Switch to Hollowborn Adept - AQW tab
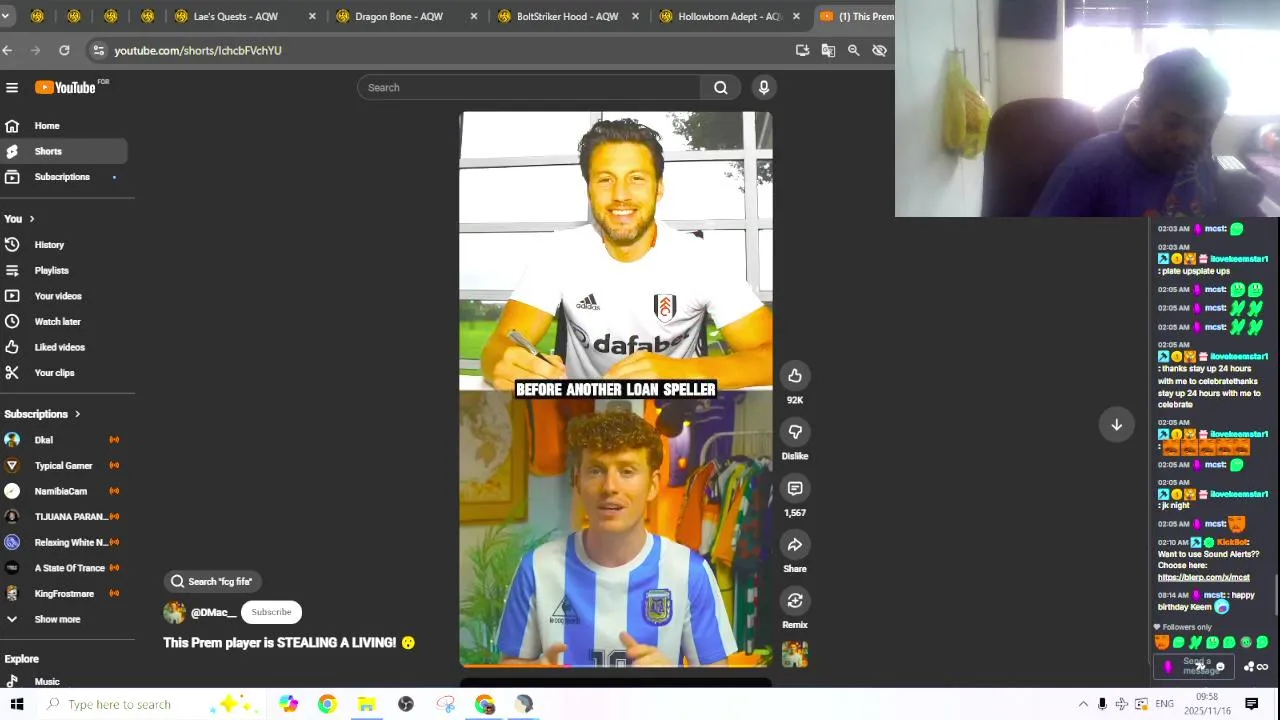Image resolution: width=1280 pixels, height=720 pixels. click(730, 16)
